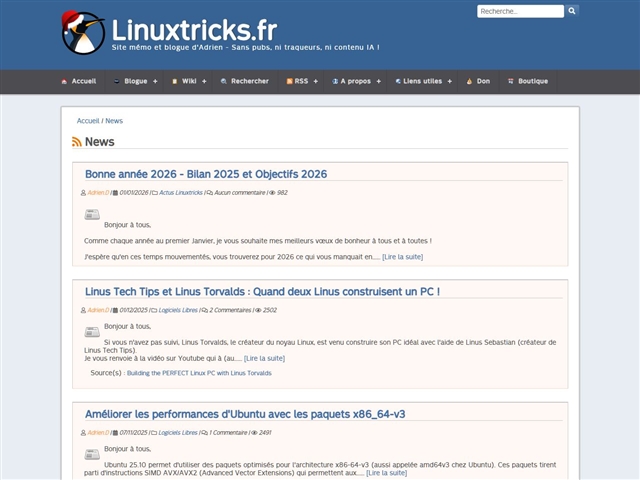Click the A propos info icon
This screenshot has width=640, height=480.
click(335, 81)
